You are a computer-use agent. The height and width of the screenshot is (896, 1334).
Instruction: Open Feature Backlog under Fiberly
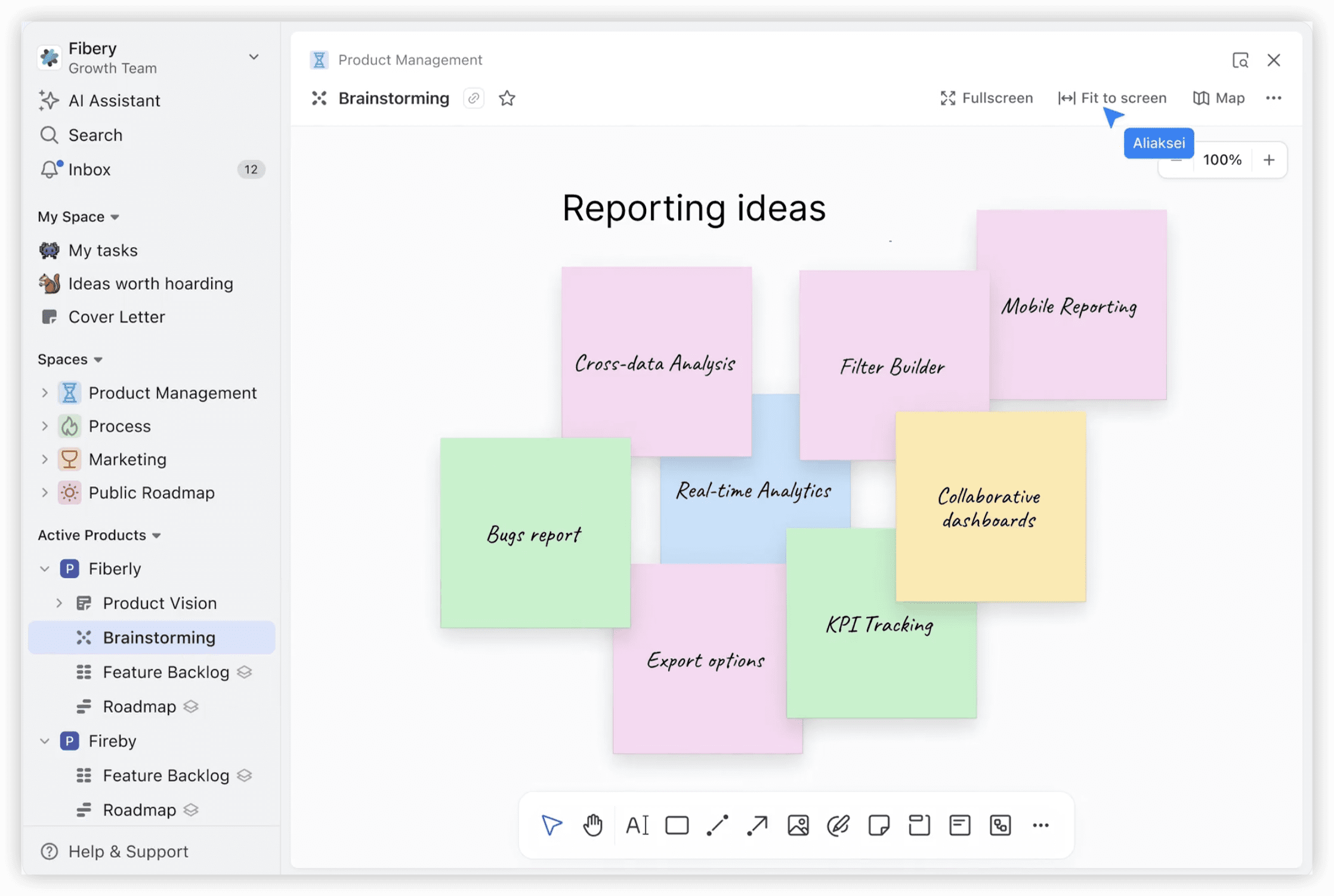click(x=166, y=672)
